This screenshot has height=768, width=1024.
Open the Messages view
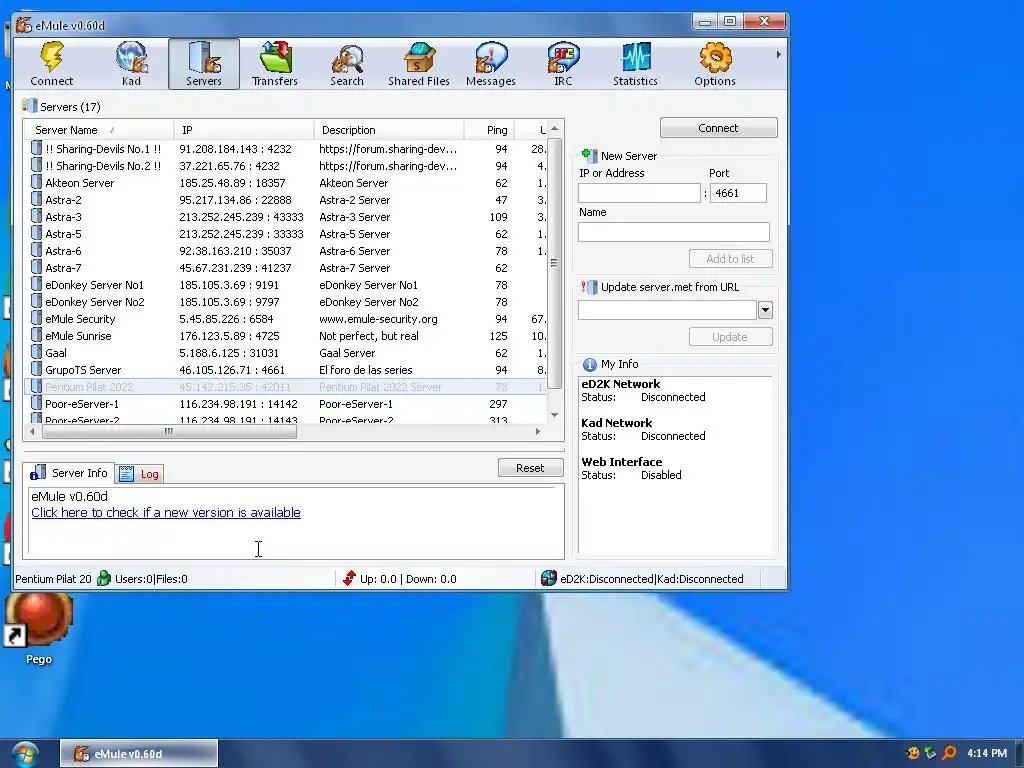tap(490, 63)
